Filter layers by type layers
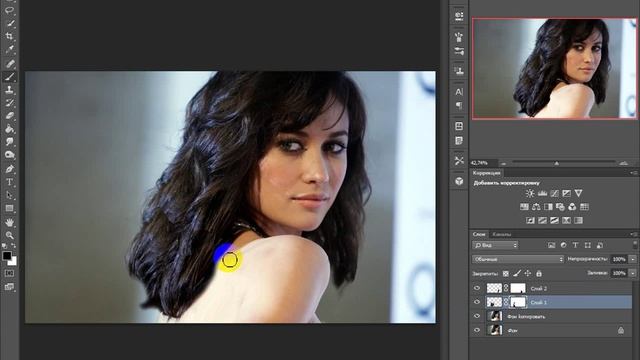Viewport: 640px width, 360px height. coord(576,245)
